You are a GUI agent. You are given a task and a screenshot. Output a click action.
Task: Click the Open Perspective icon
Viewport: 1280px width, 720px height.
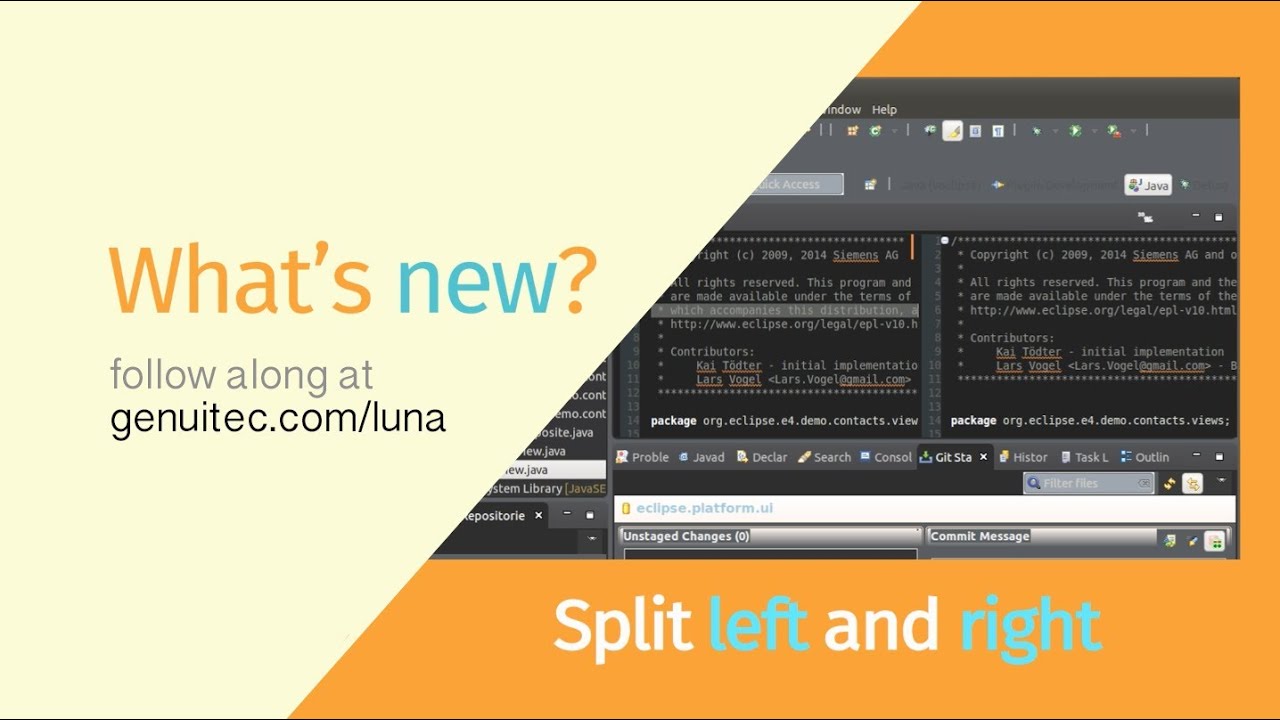point(871,185)
